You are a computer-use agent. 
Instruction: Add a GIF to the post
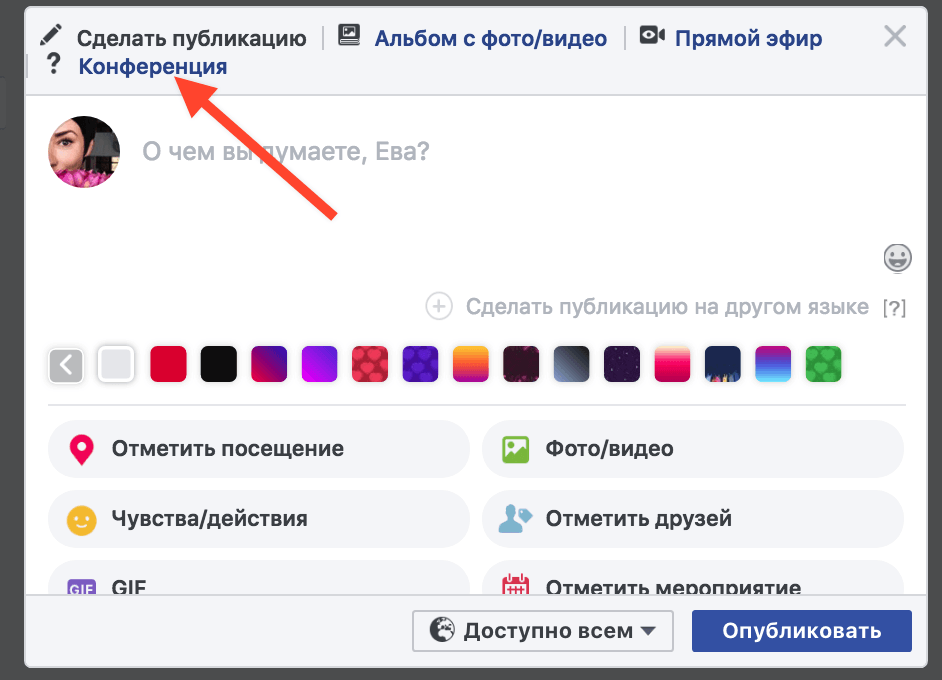[258, 578]
